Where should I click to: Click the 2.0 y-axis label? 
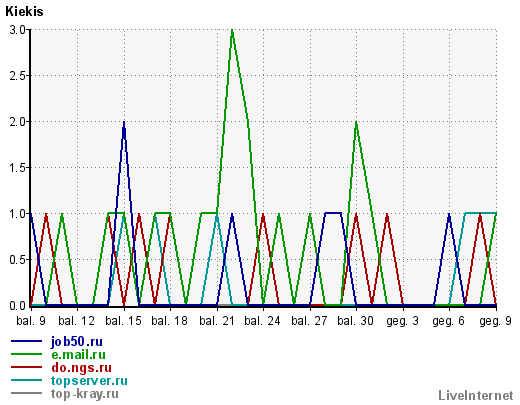tap(17, 122)
